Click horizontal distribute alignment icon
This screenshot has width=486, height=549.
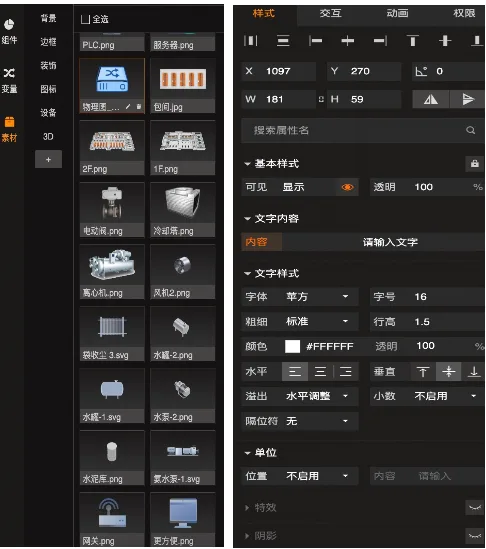[251, 41]
